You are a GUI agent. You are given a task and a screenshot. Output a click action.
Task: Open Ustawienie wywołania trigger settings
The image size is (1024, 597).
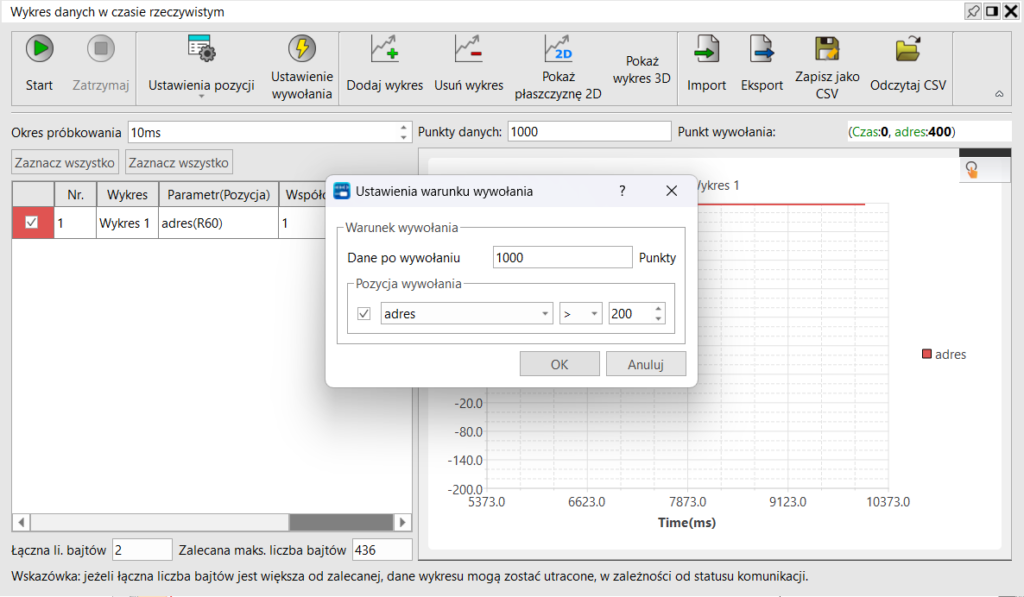tap(302, 67)
